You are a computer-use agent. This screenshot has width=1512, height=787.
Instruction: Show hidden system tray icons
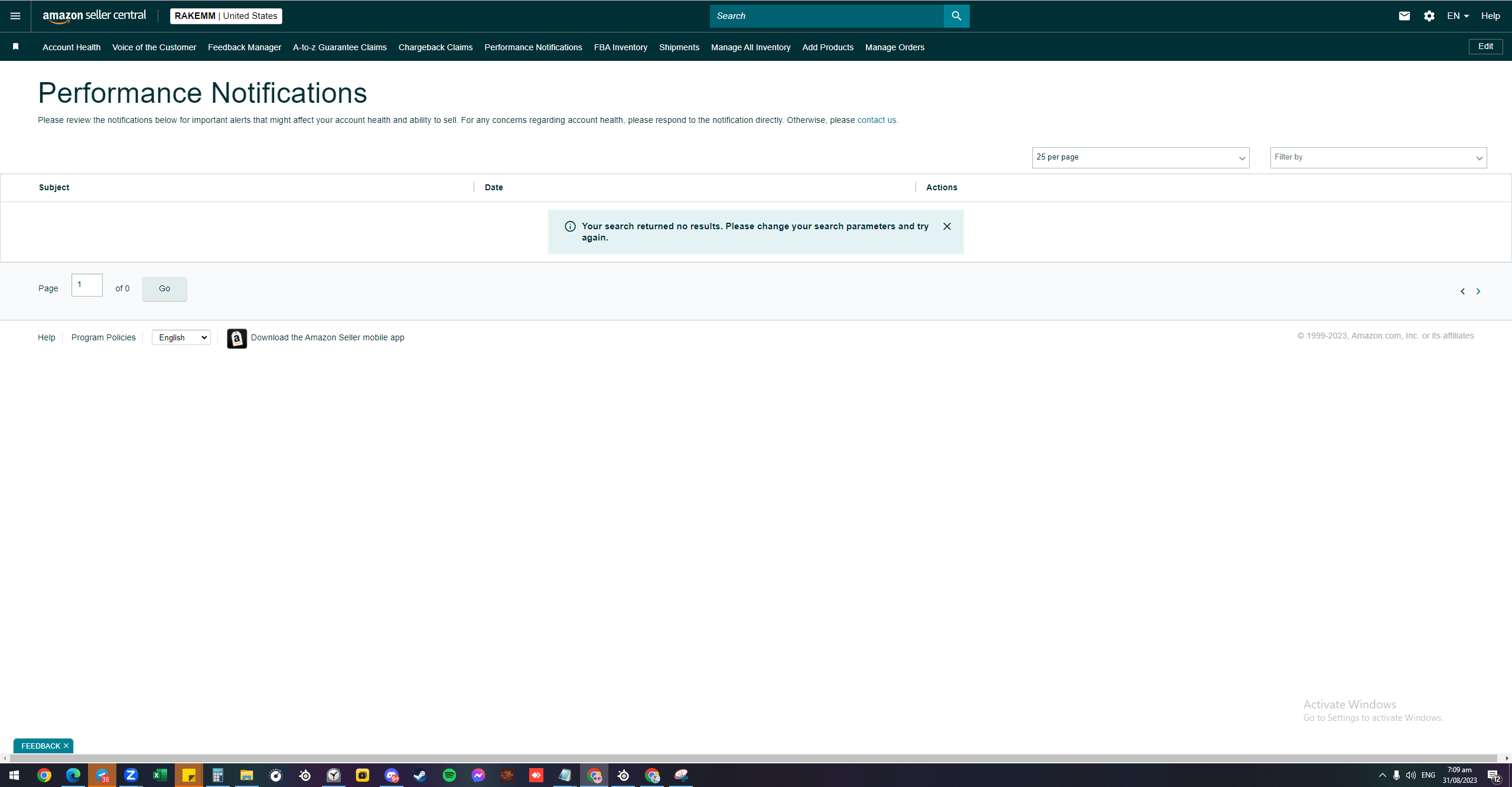(1383, 775)
